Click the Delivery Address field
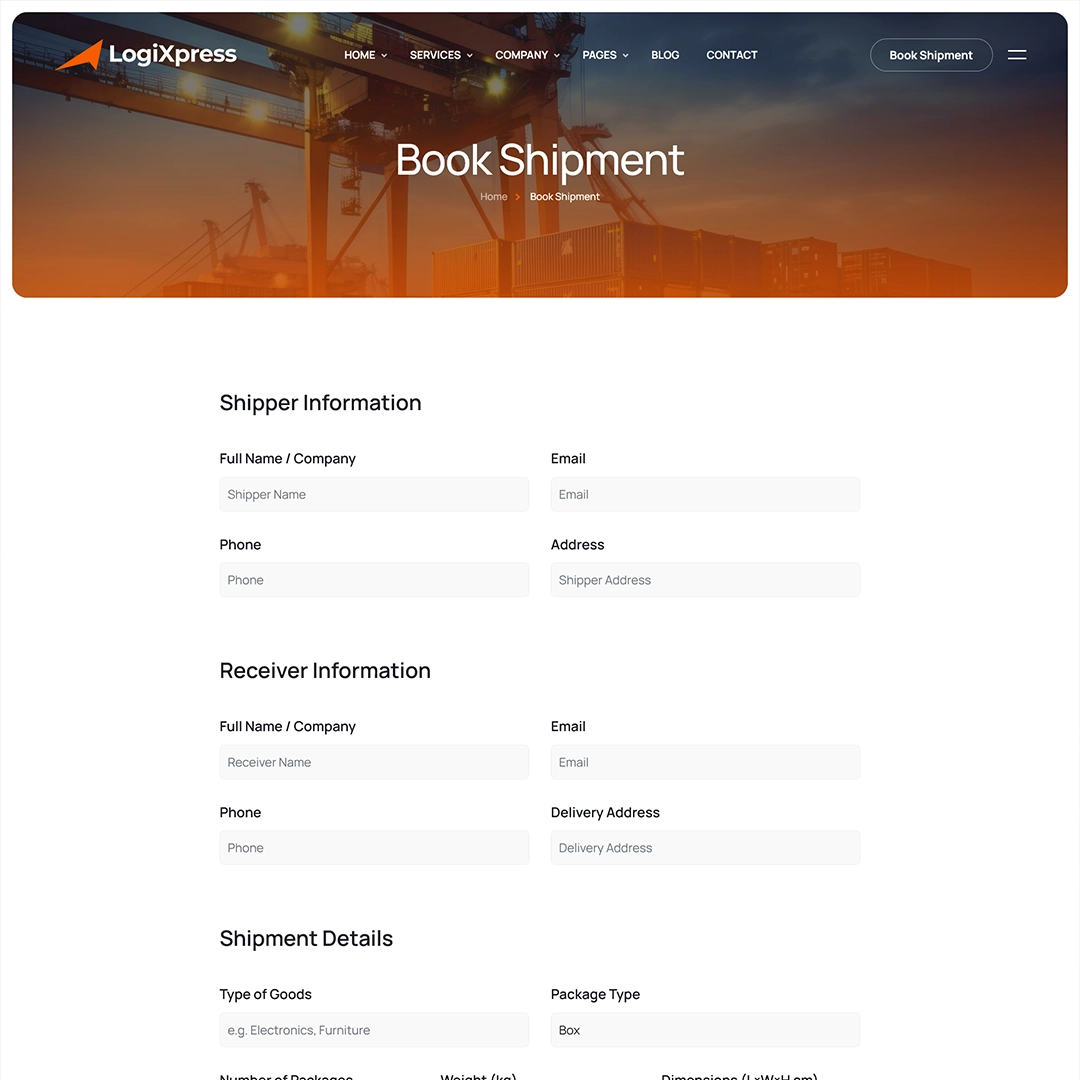Screen dimensions: 1080x1080 pos(705,848)
